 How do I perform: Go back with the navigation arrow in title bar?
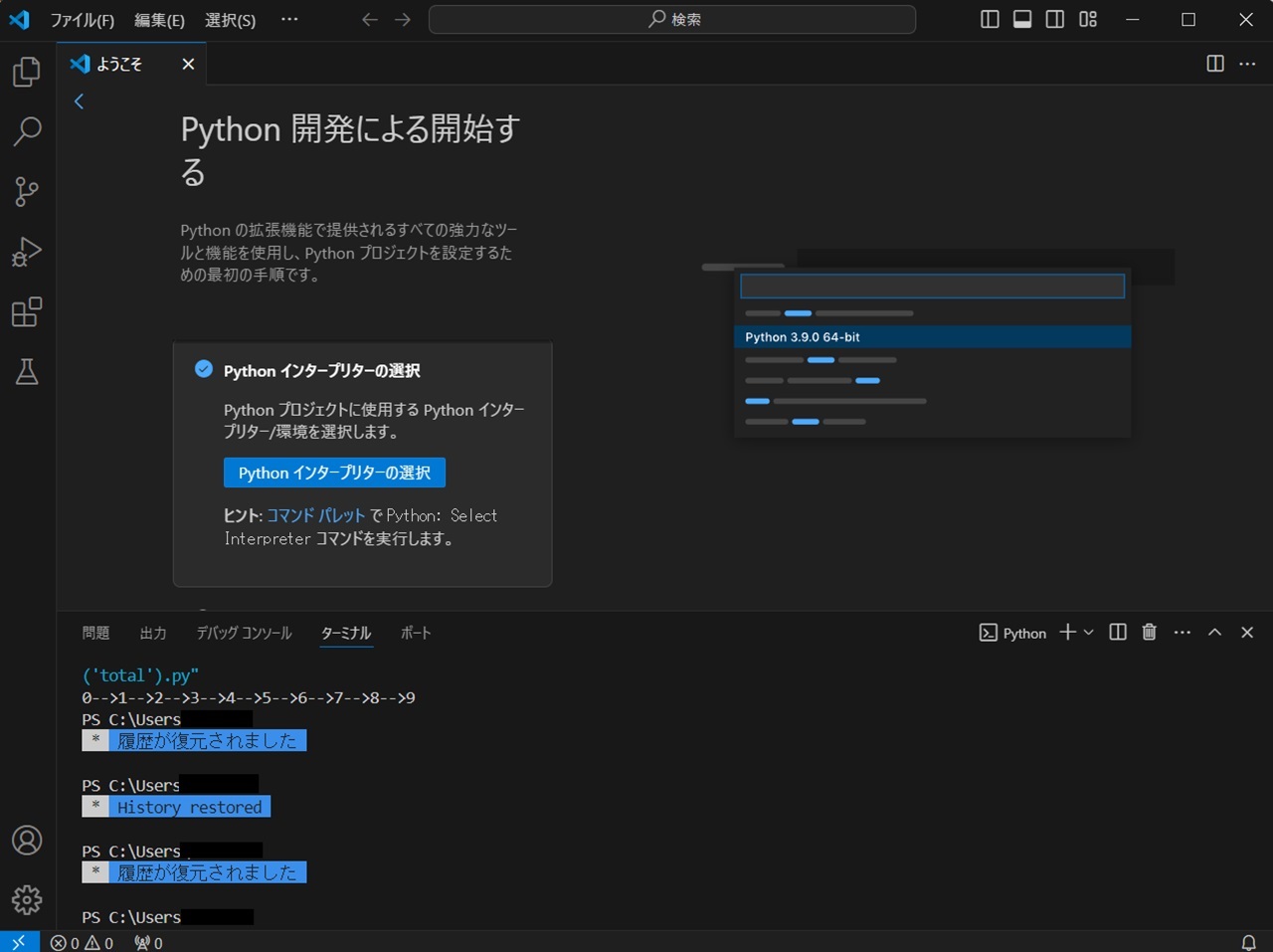[x=370, y=20]
